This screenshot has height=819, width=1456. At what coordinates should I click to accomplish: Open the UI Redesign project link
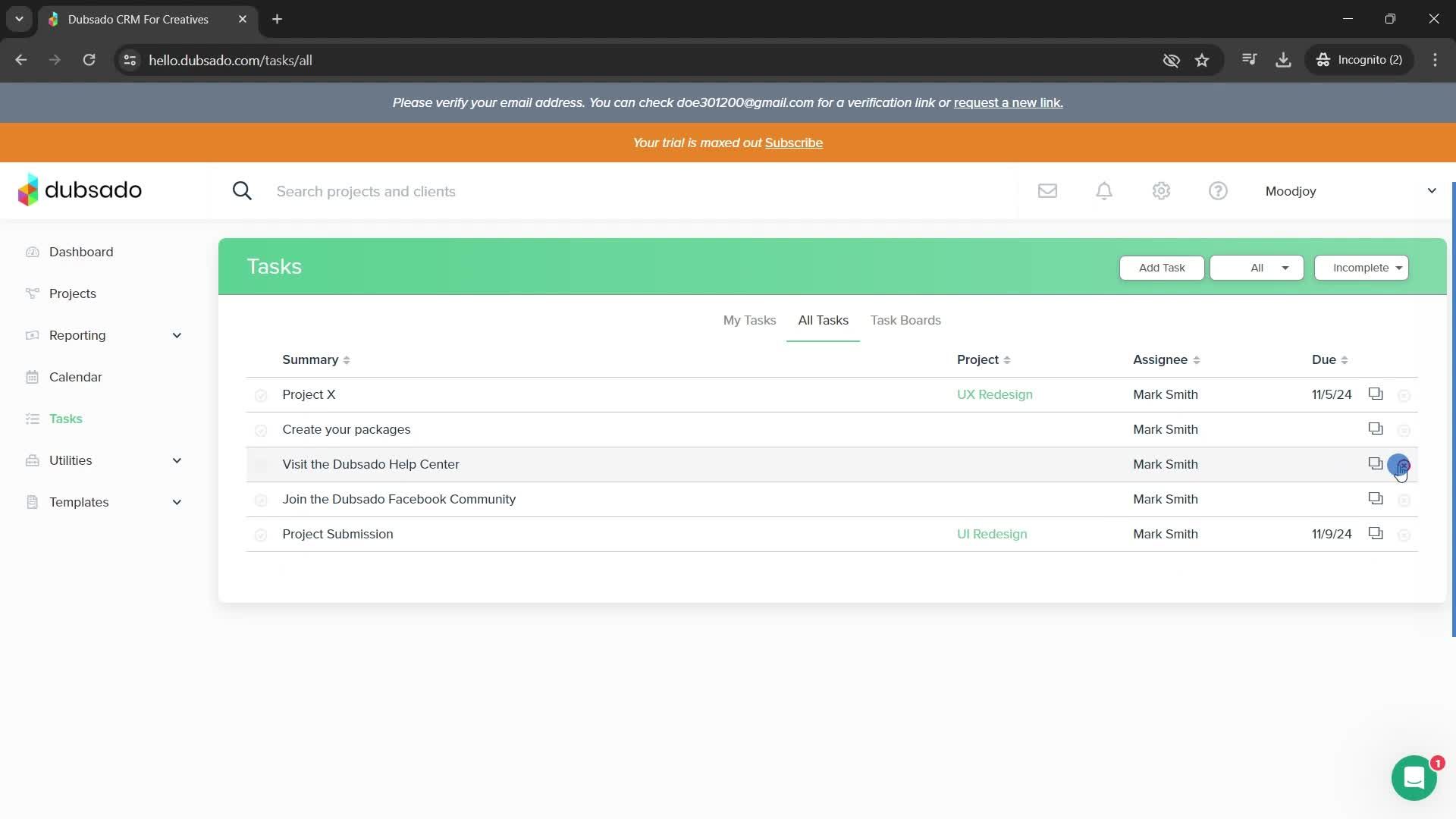pos(991,534)
